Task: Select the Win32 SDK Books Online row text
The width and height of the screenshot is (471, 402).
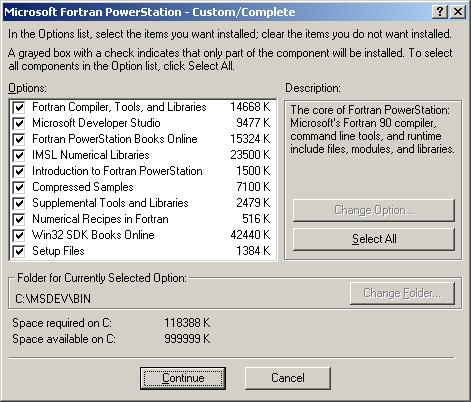Action: (93, 235)
